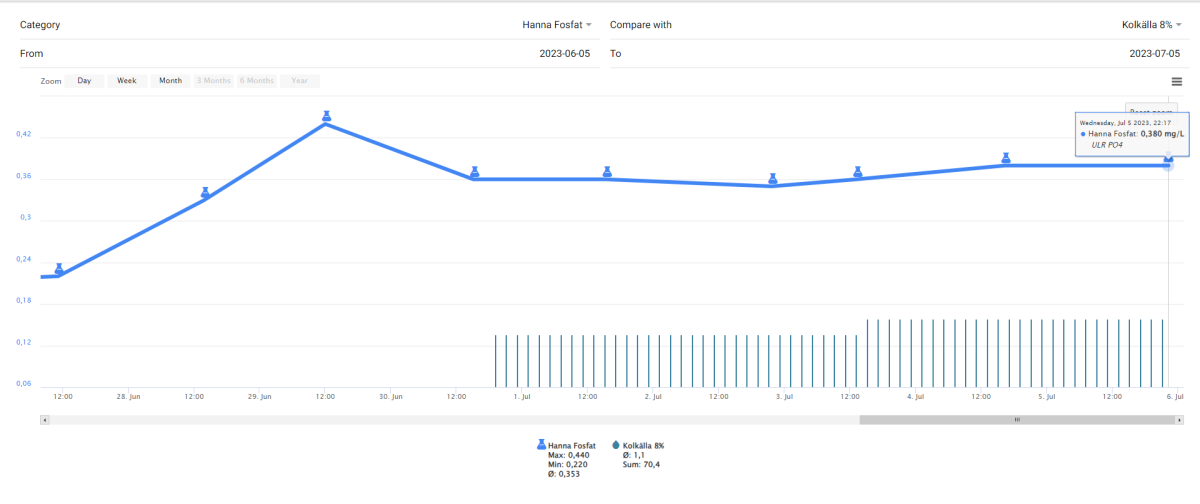Toggle the Hanna Fosfat series via legend label
Screen dimensions: 1200x504
click(572, 444)
